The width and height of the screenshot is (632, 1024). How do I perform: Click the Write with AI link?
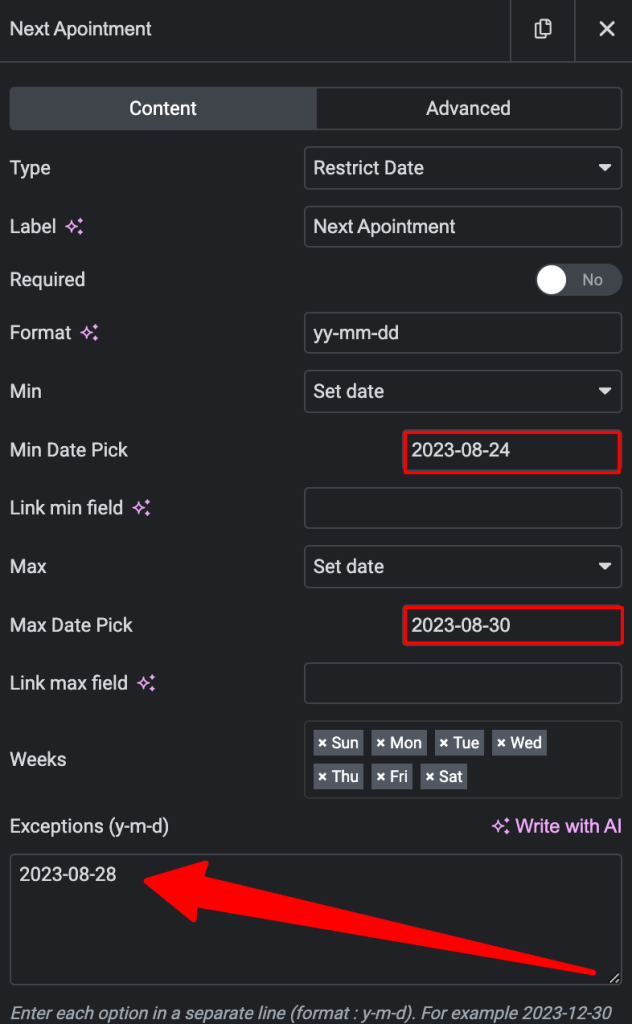click(557, 826)
